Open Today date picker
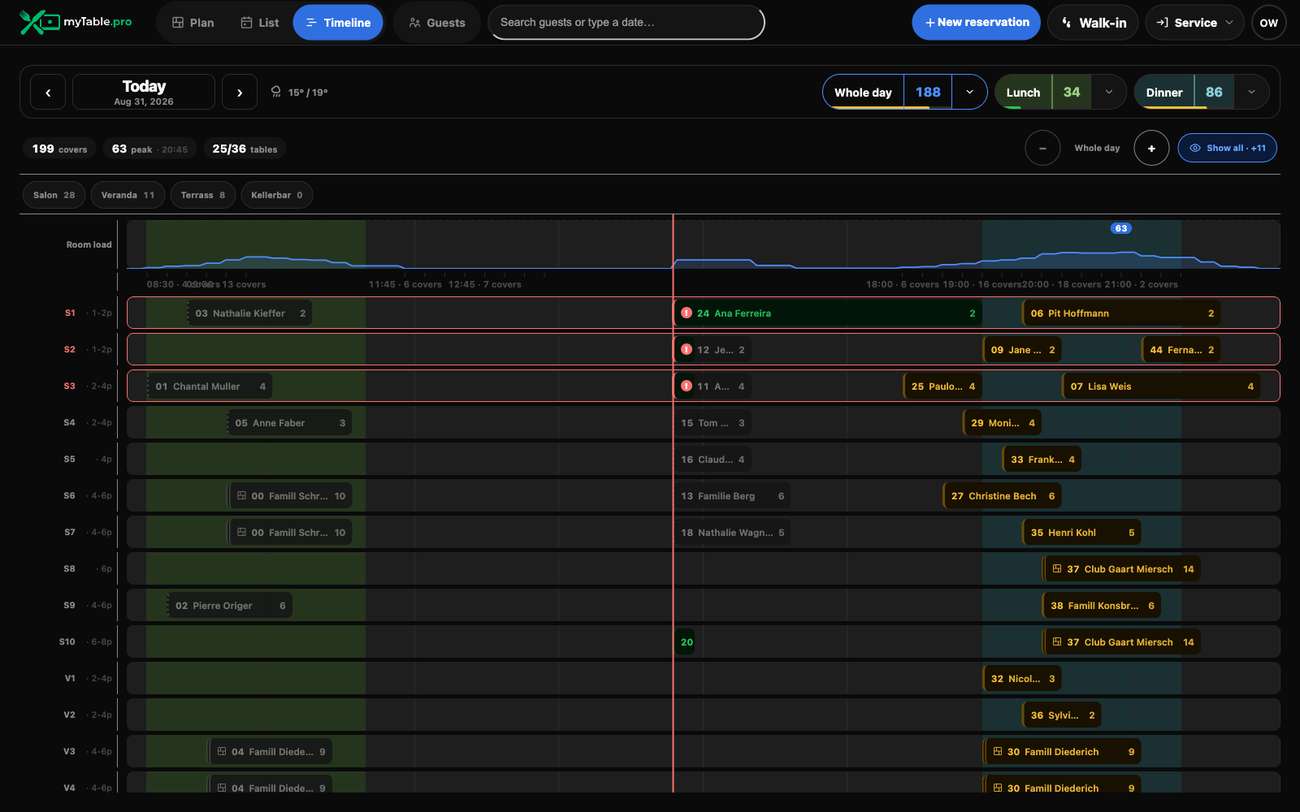This screenshot has height=812, width=1300. (144, 92)
